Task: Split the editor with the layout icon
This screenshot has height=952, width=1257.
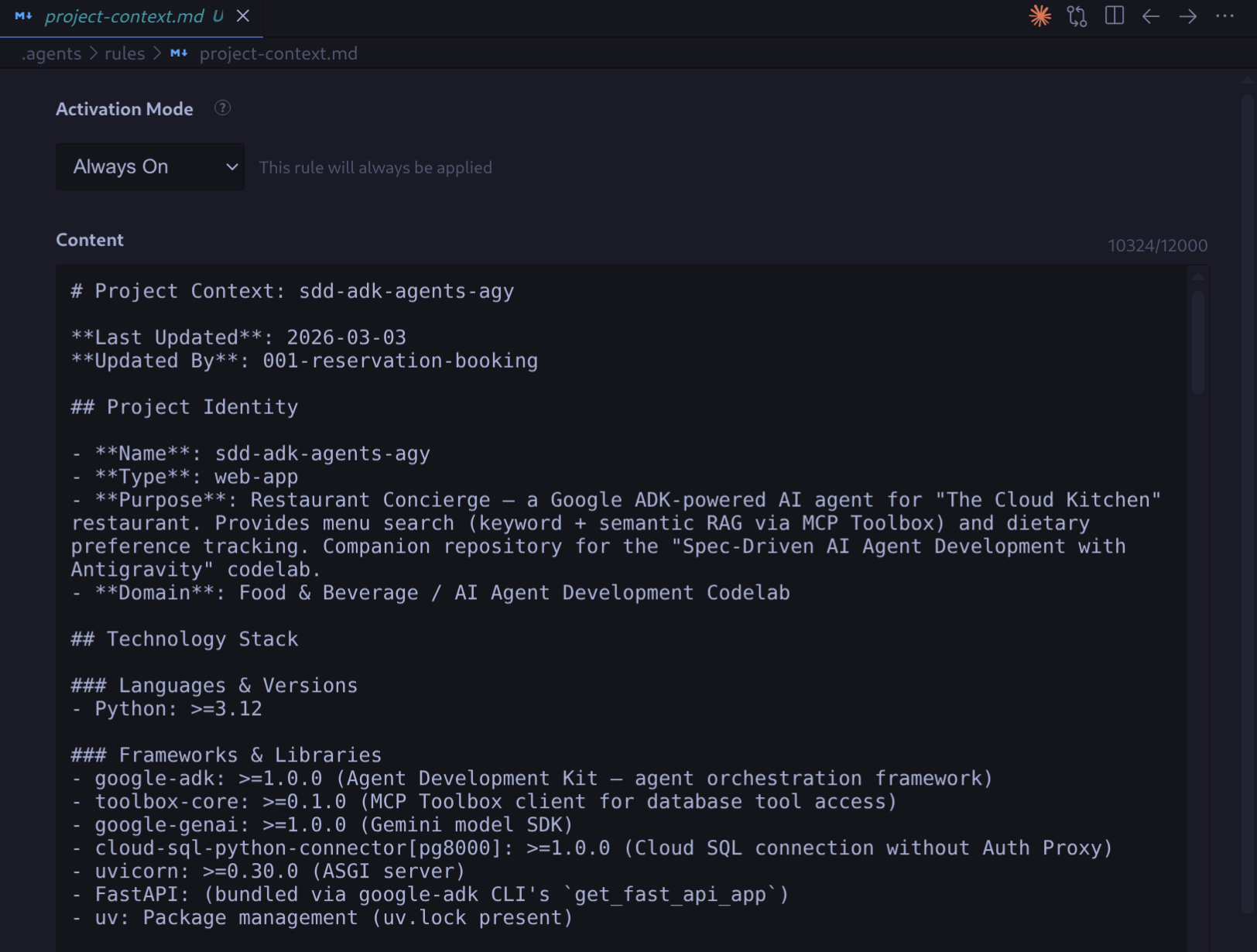Action: pyautogui.click(x=1114, y=16)
